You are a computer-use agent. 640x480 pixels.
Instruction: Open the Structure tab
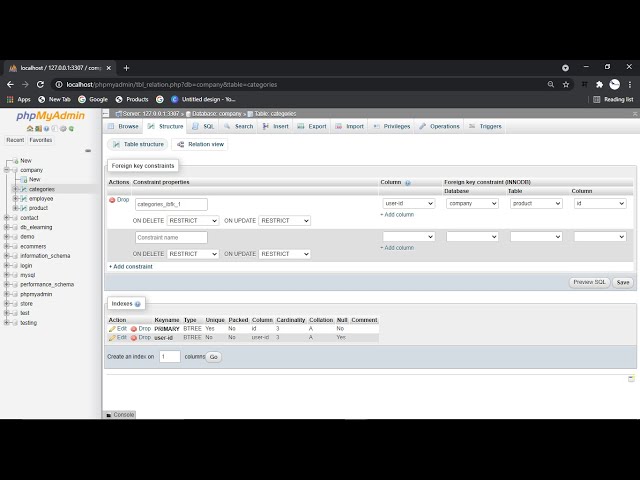point(165,127)
